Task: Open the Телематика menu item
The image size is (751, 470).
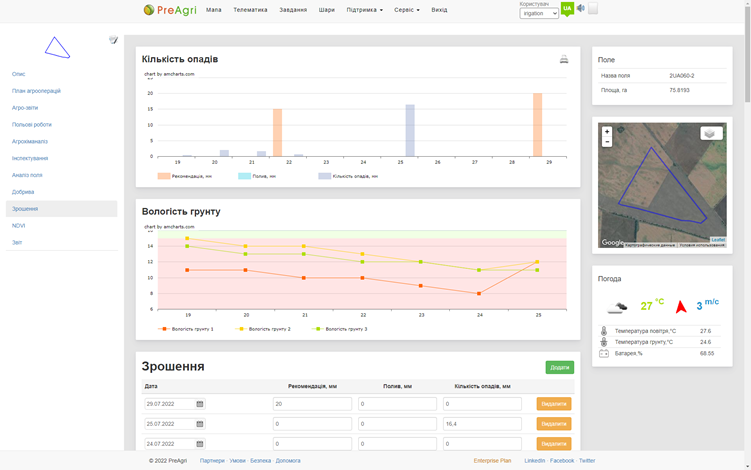Action: (x=250, y=10)
